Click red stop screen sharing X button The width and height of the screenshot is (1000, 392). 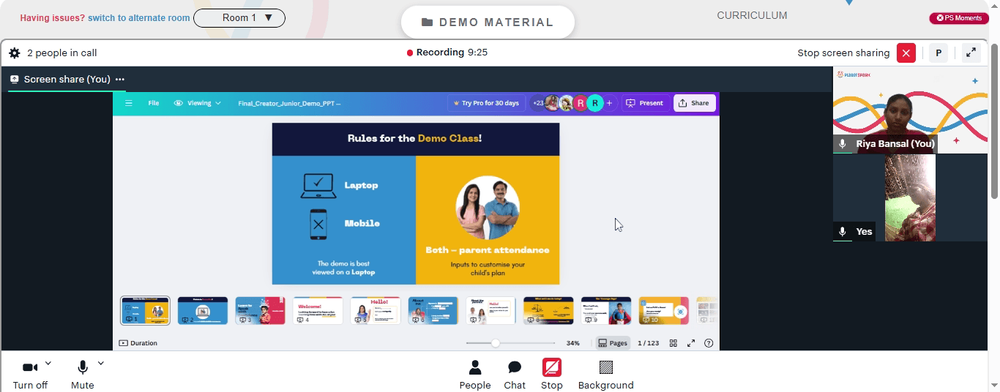pyautogui.click(x=906, y=53)
